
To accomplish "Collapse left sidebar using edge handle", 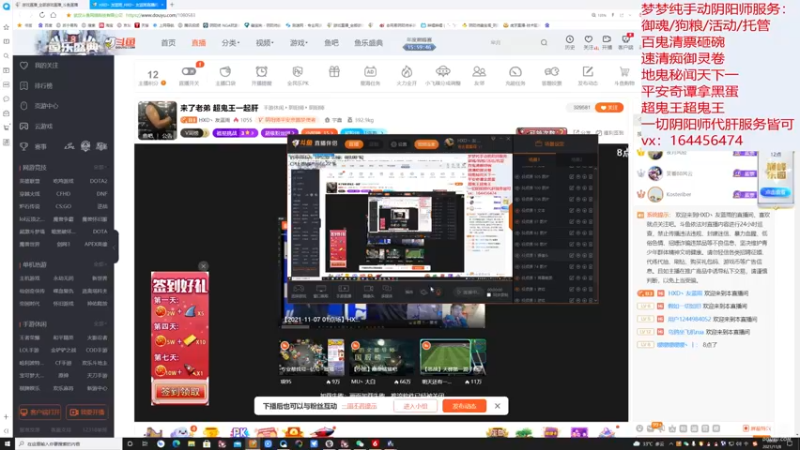I will click(116, 247).
